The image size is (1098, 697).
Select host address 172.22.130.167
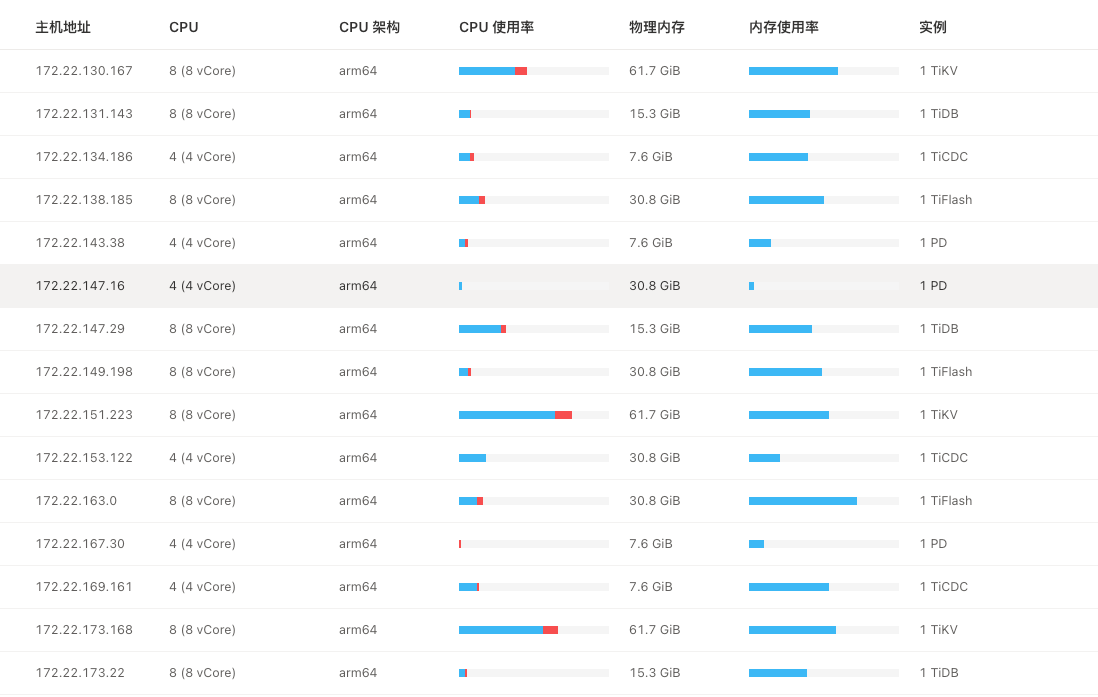pos(84,71)
